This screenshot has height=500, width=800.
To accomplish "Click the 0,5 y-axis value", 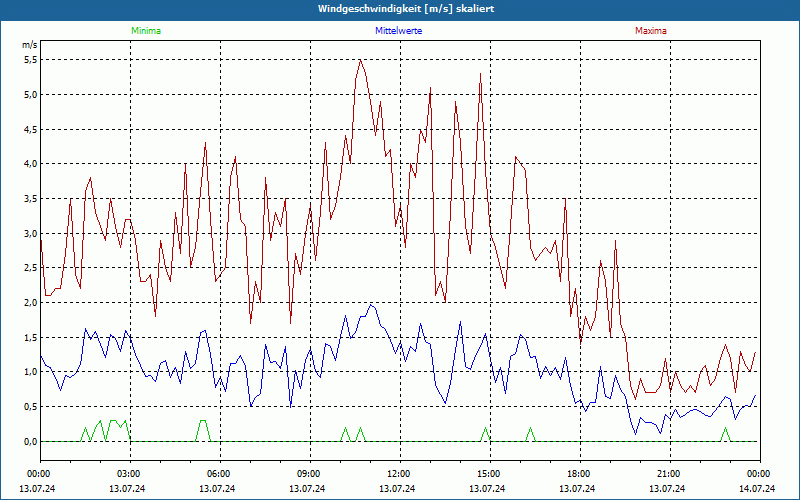I will pyautogui.click(x=31, y=407).
